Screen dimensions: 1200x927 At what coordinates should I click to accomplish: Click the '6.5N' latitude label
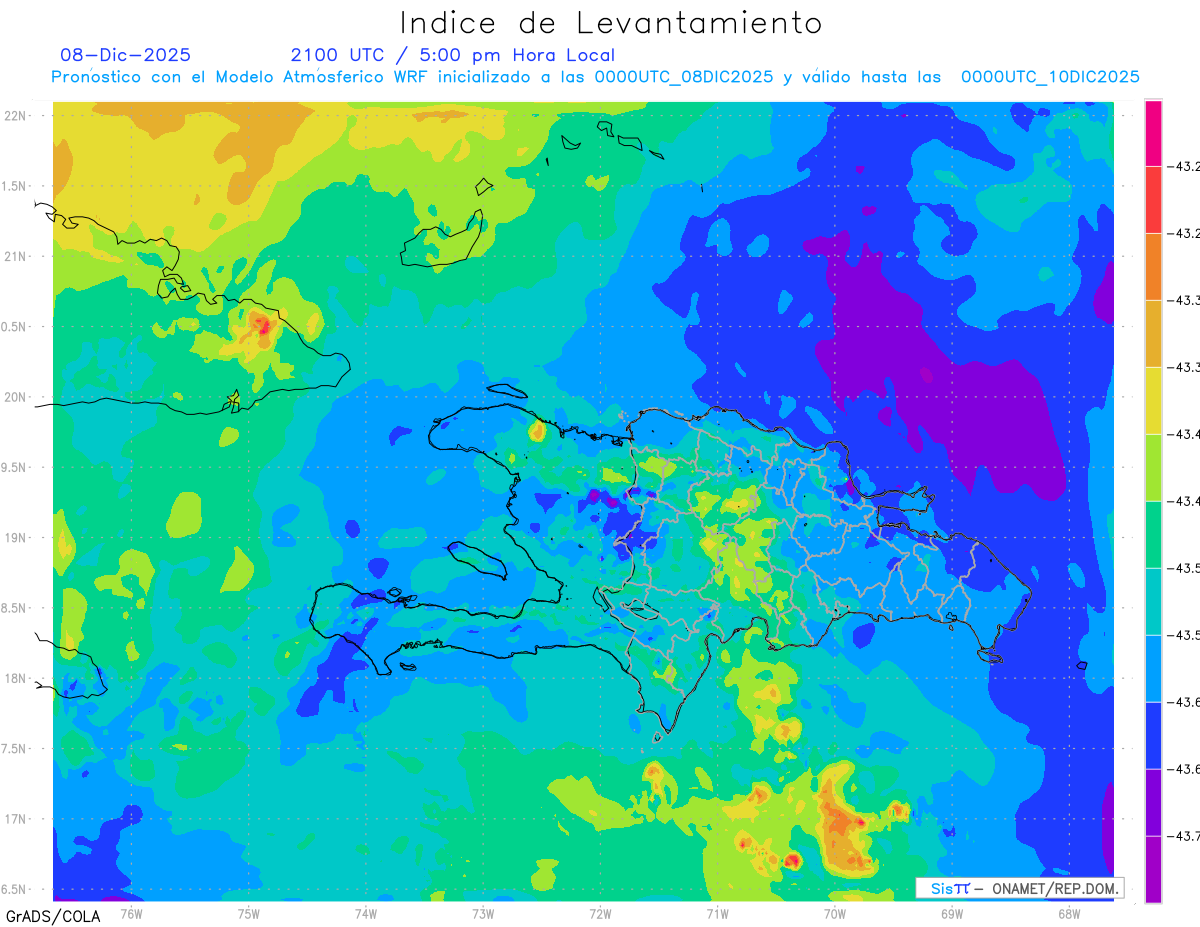click(15, 889)
